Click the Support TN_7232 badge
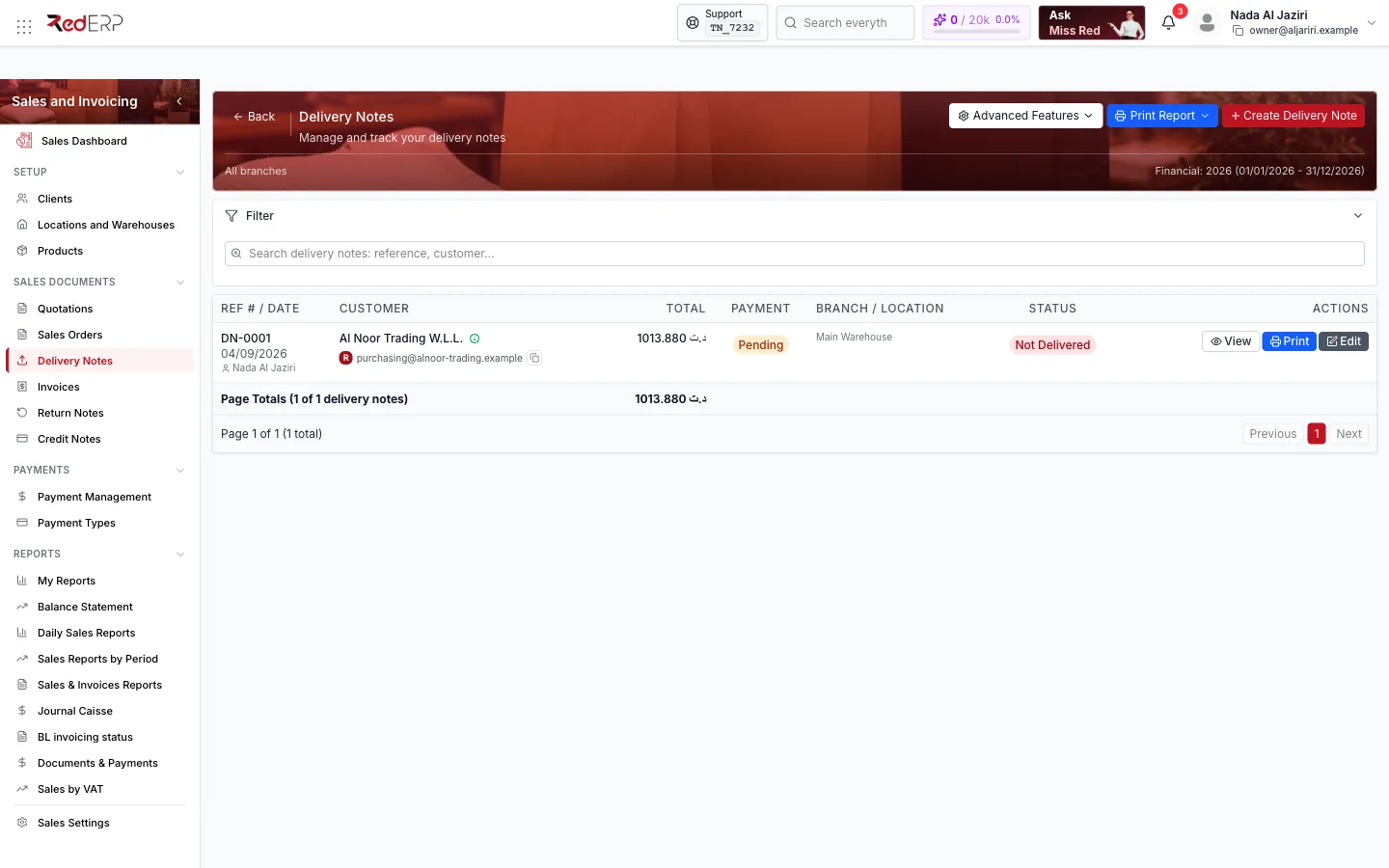 (722, 22)
